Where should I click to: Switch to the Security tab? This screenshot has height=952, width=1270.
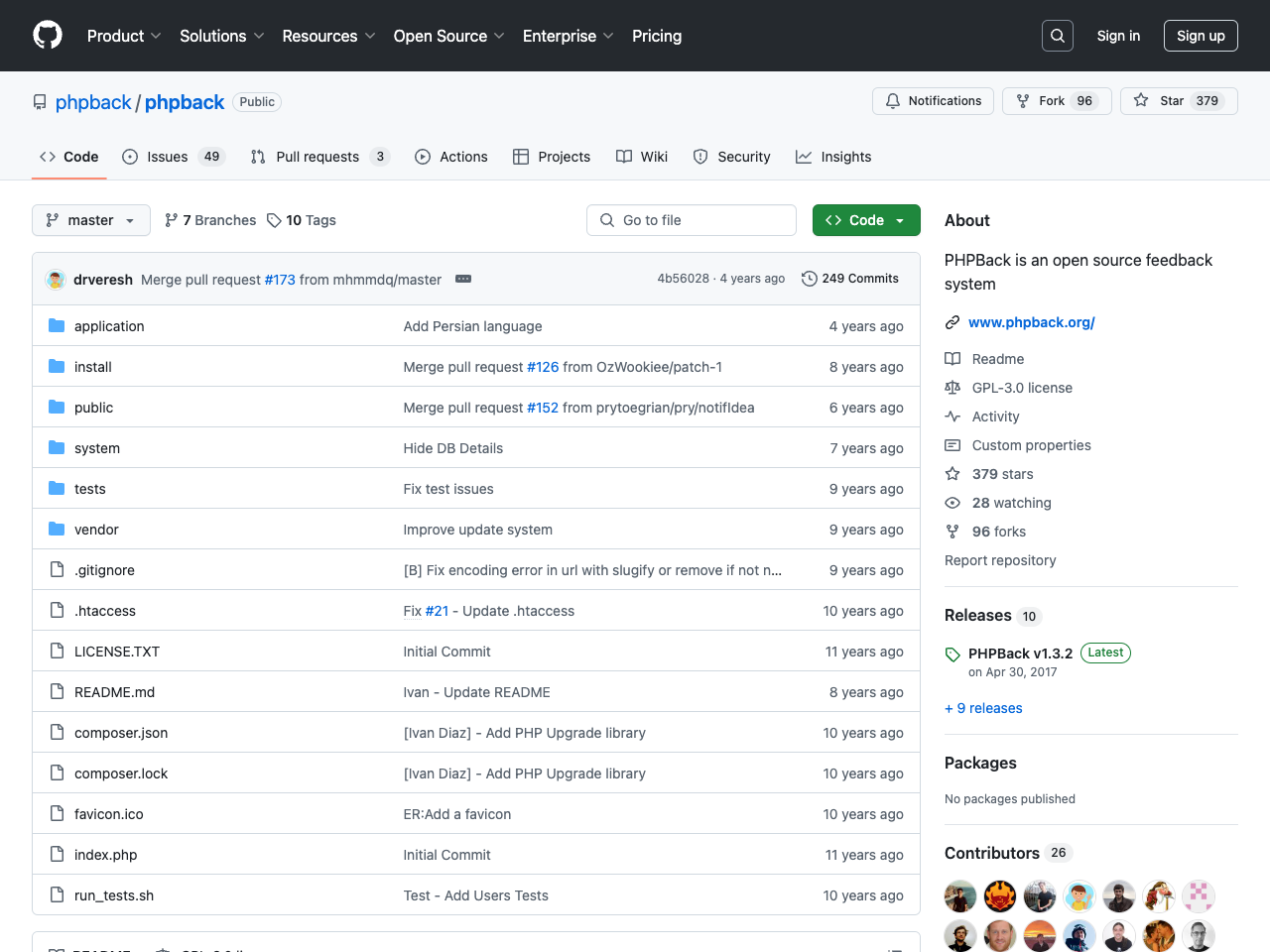732,157
